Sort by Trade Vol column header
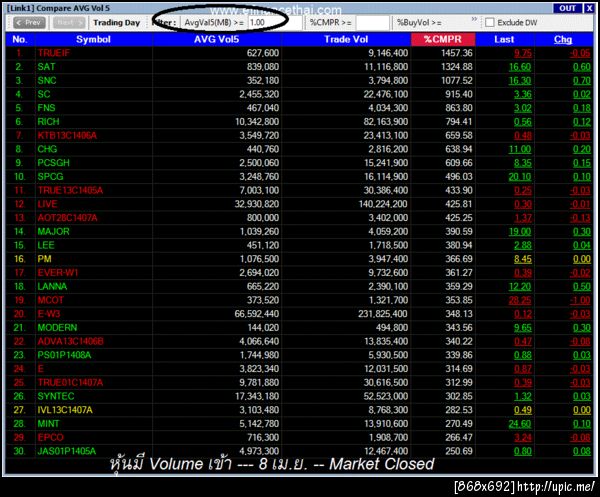Image resolution: width=600 pixels, height=497 pixels. 346,39
